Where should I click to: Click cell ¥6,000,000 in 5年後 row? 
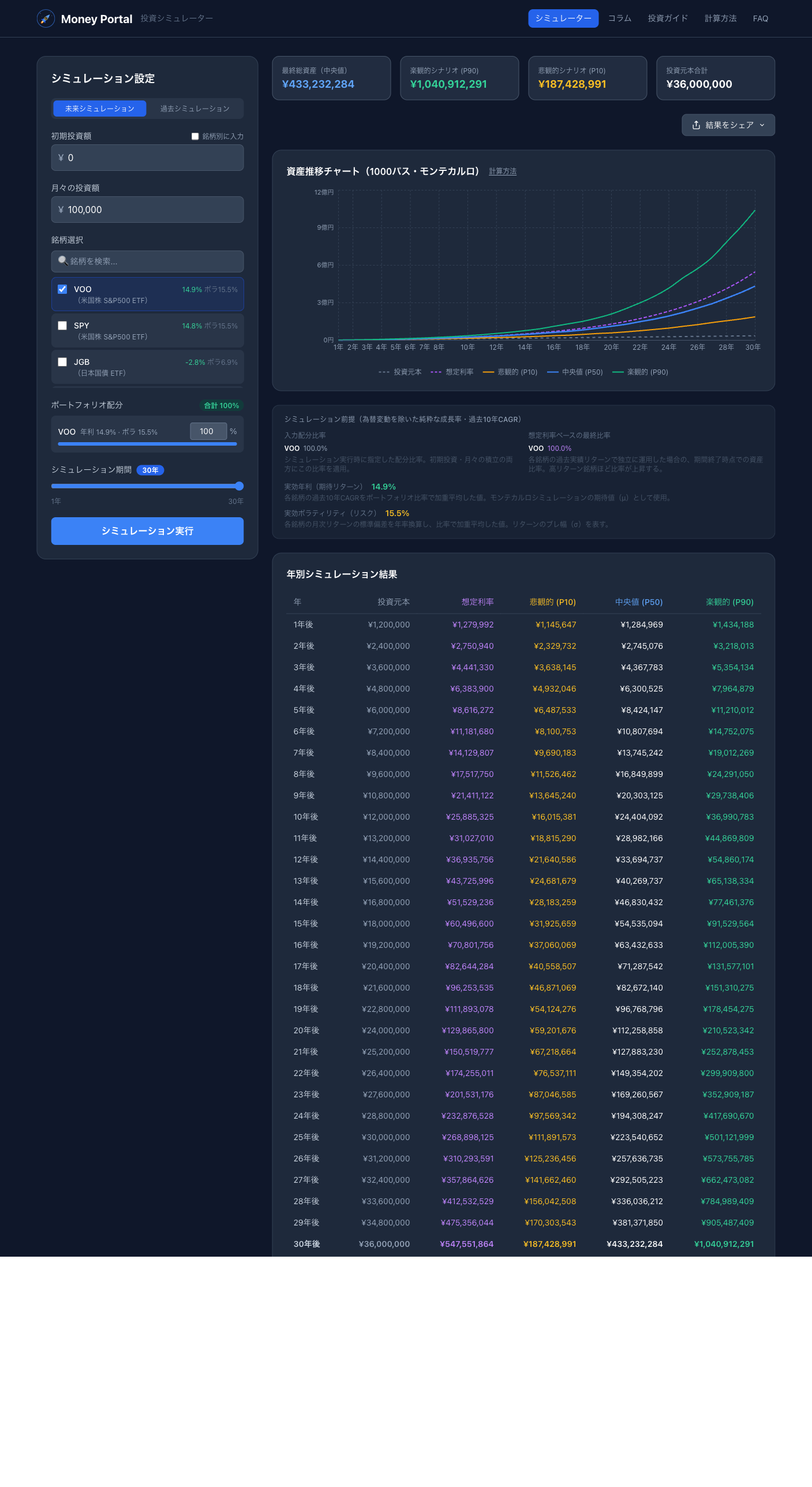pos(388,710)
